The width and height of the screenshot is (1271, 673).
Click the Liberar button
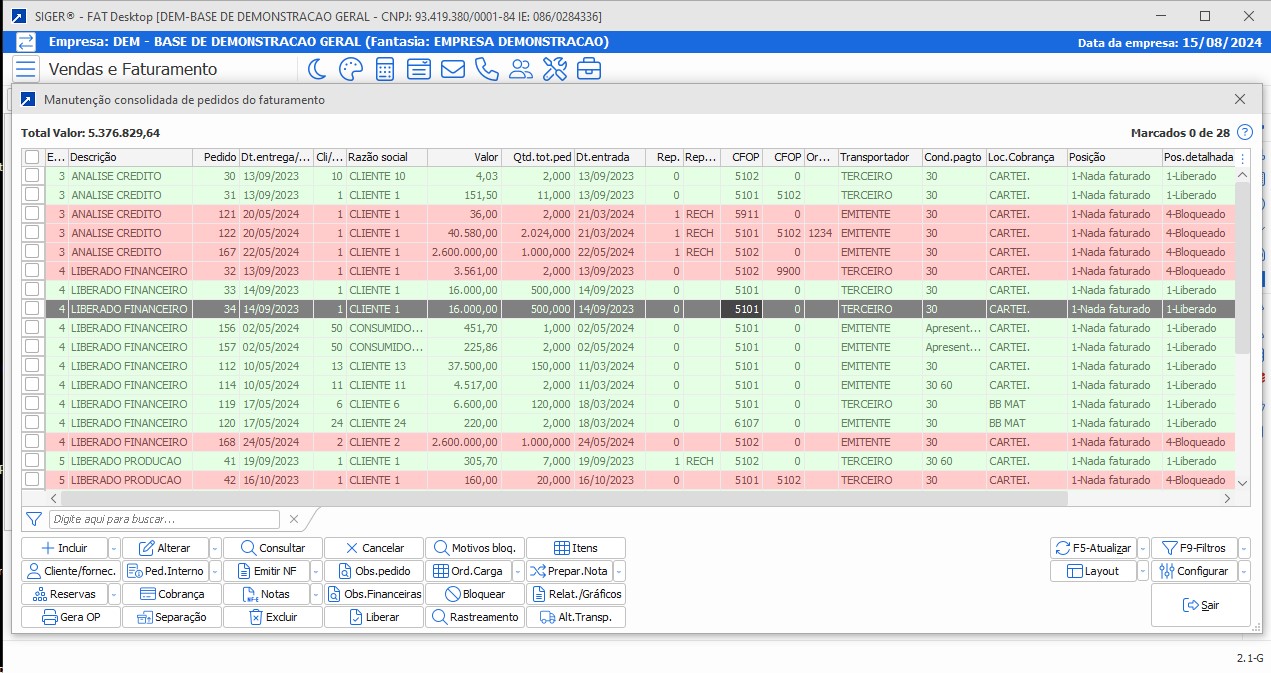[374, 617]
